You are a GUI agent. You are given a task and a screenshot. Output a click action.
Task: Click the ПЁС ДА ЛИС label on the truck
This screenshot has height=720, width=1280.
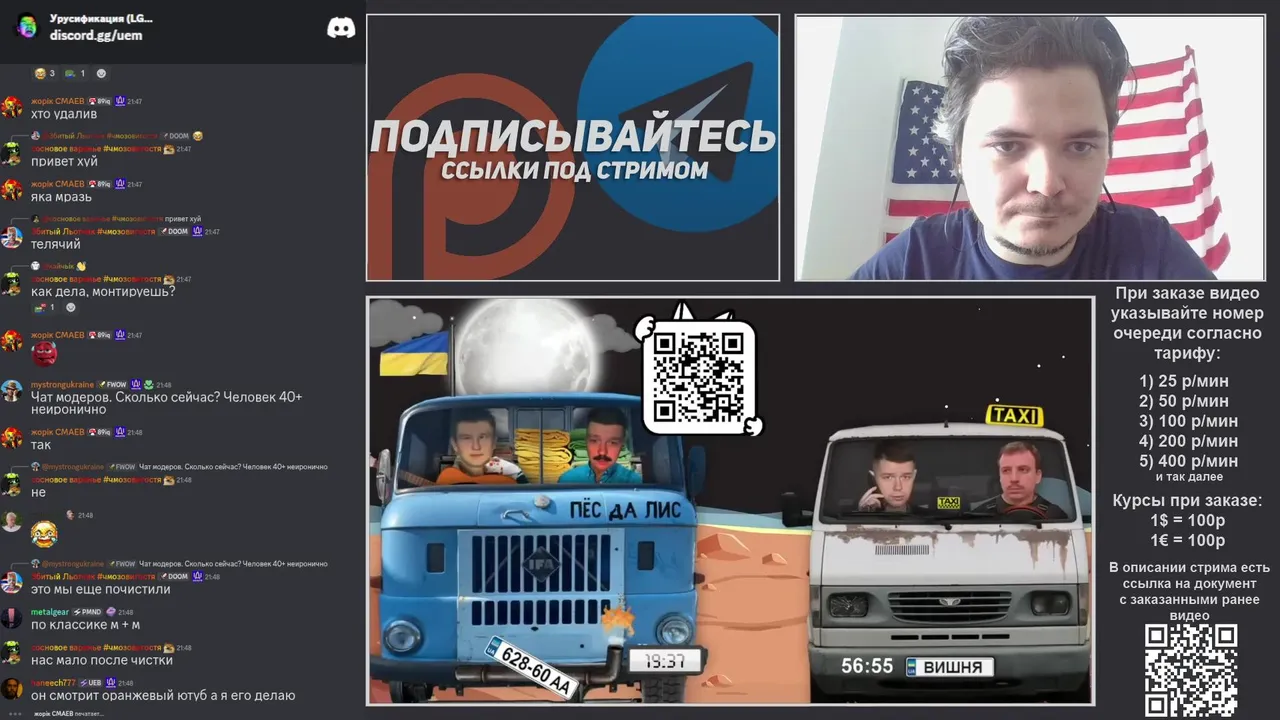pyautogui.click(x=625, y=511)
